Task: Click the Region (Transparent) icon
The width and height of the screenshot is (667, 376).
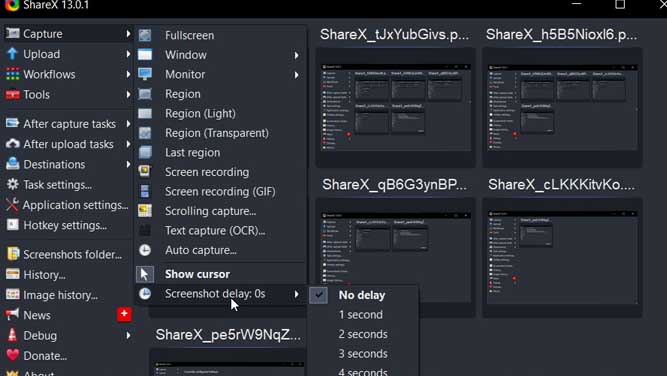Action: tap(145, 133)
